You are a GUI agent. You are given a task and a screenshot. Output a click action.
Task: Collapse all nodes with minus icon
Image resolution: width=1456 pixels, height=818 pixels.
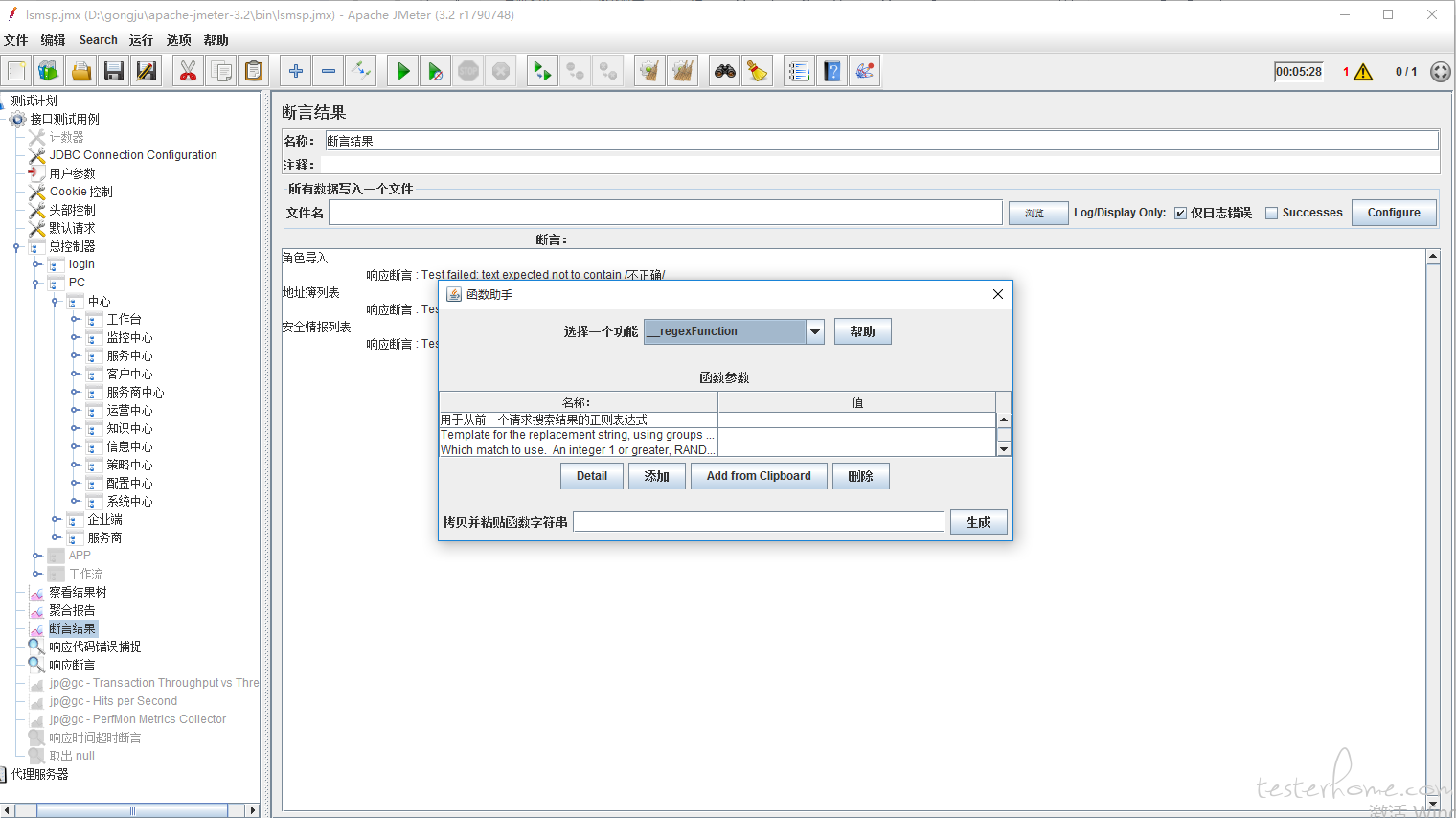pyautogui.click(x=329, y=71)
